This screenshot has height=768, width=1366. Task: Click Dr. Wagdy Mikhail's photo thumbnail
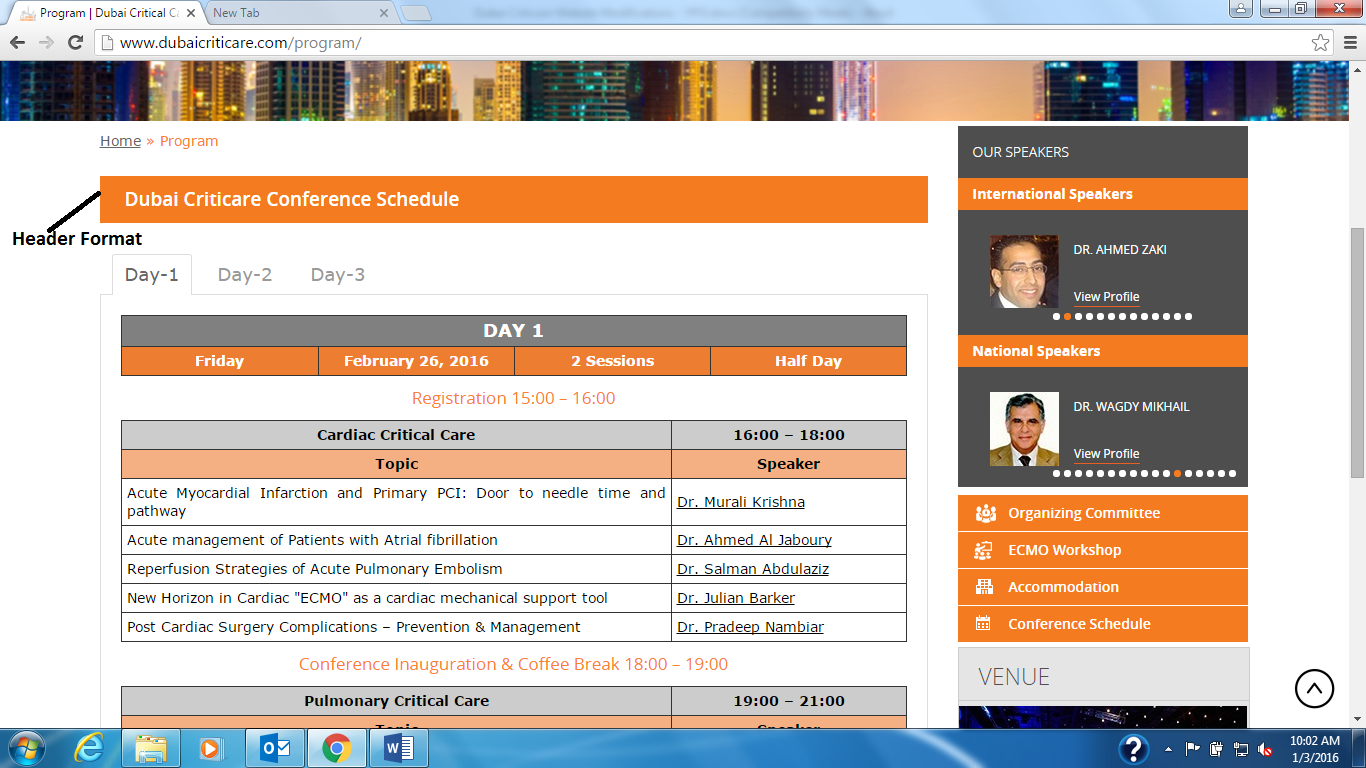point(1024,429)
